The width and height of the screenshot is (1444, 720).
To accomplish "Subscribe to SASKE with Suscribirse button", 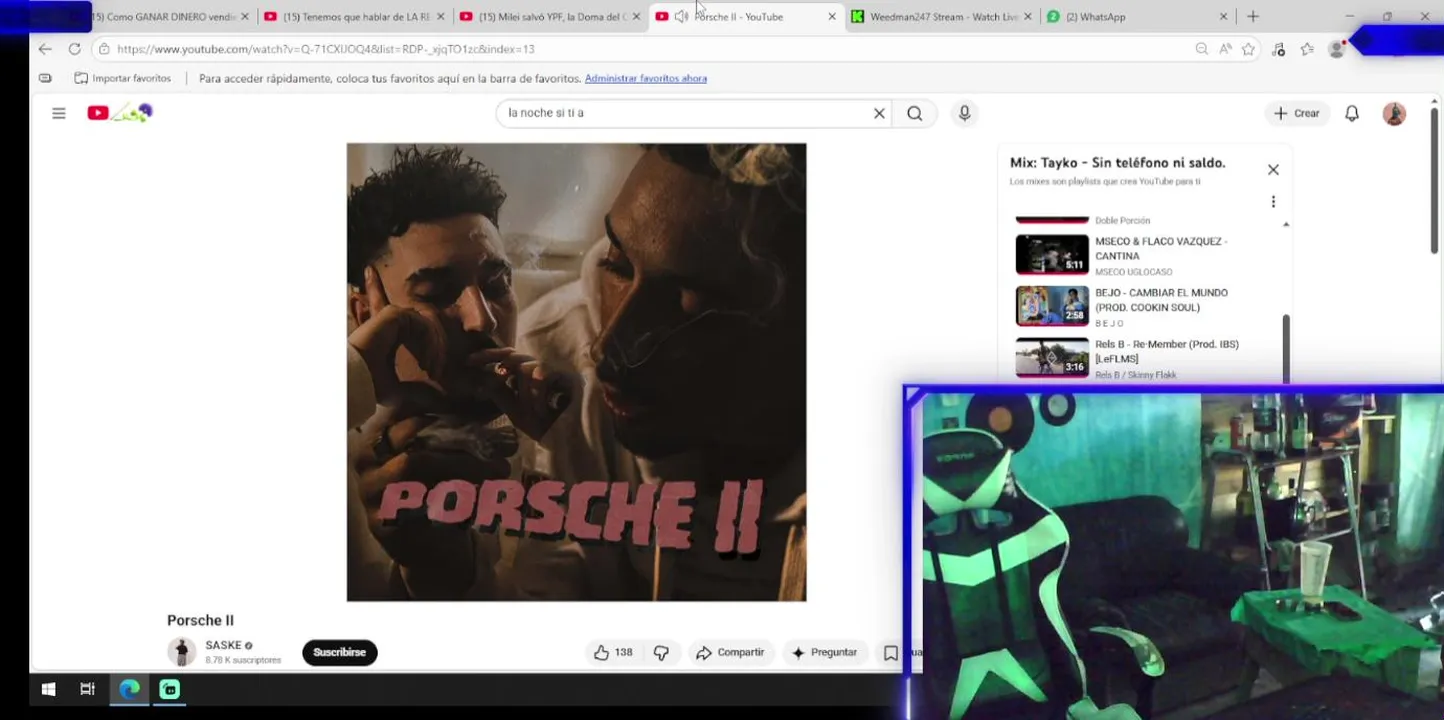I will (340, 652).
